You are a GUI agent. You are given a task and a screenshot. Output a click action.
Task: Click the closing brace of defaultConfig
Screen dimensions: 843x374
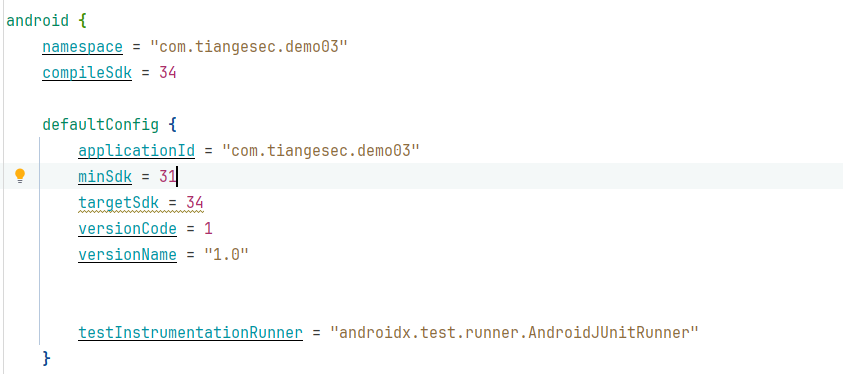click(47, 358)
